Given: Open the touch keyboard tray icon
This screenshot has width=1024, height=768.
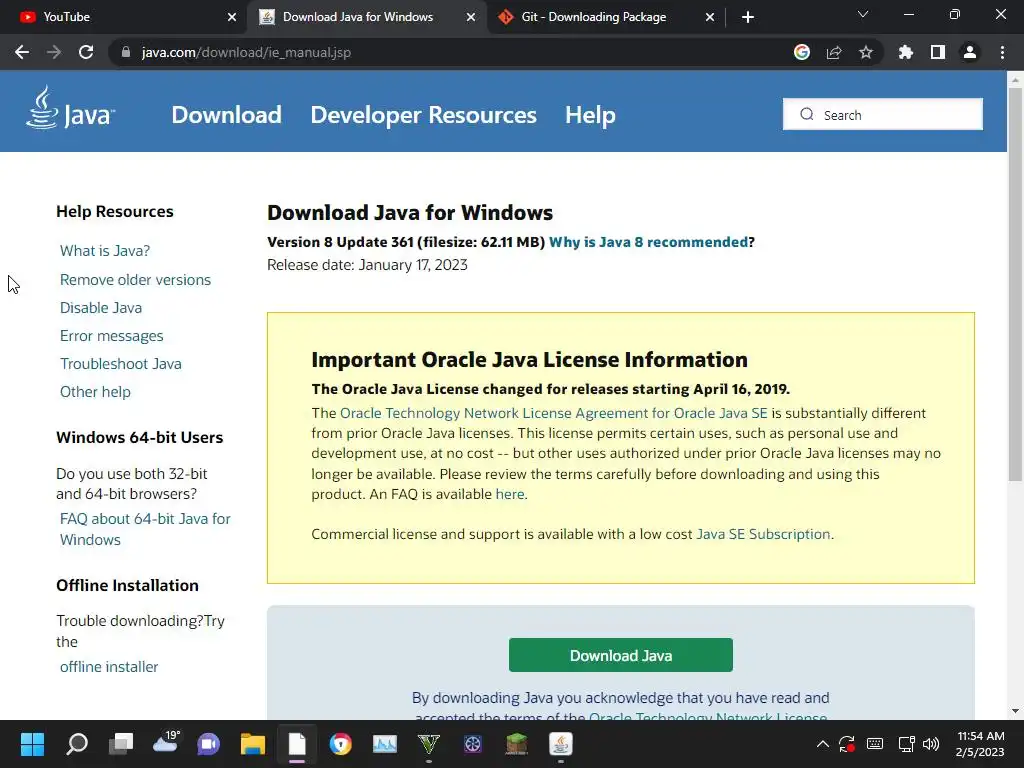Looking at the screenshot, I should coord(875,744).
